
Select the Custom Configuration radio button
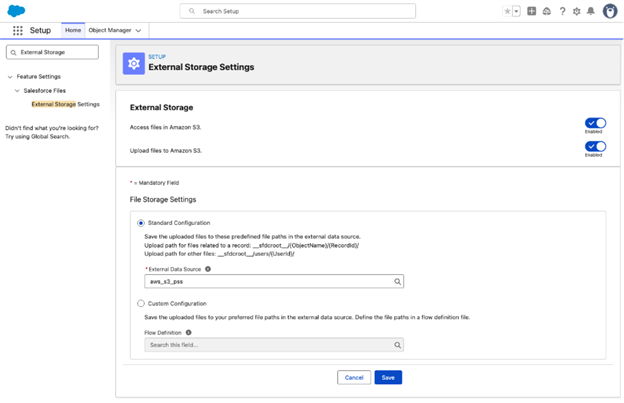coord(141,303)
